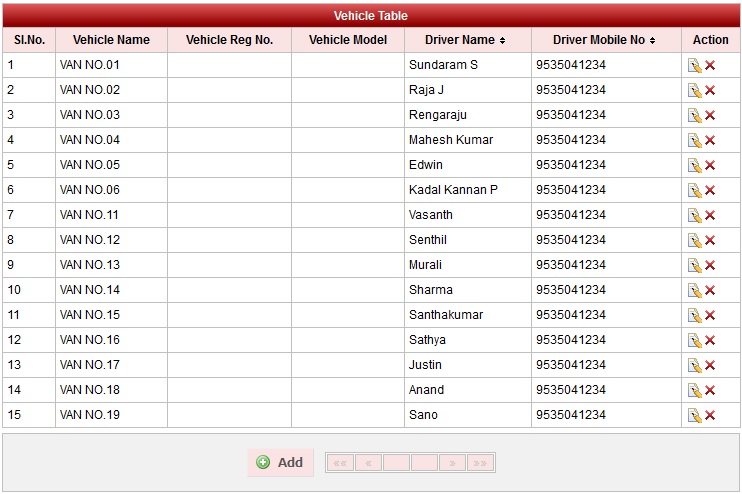
Task: Edit the VAN NO.11 entry
Action: pos(694,215)
